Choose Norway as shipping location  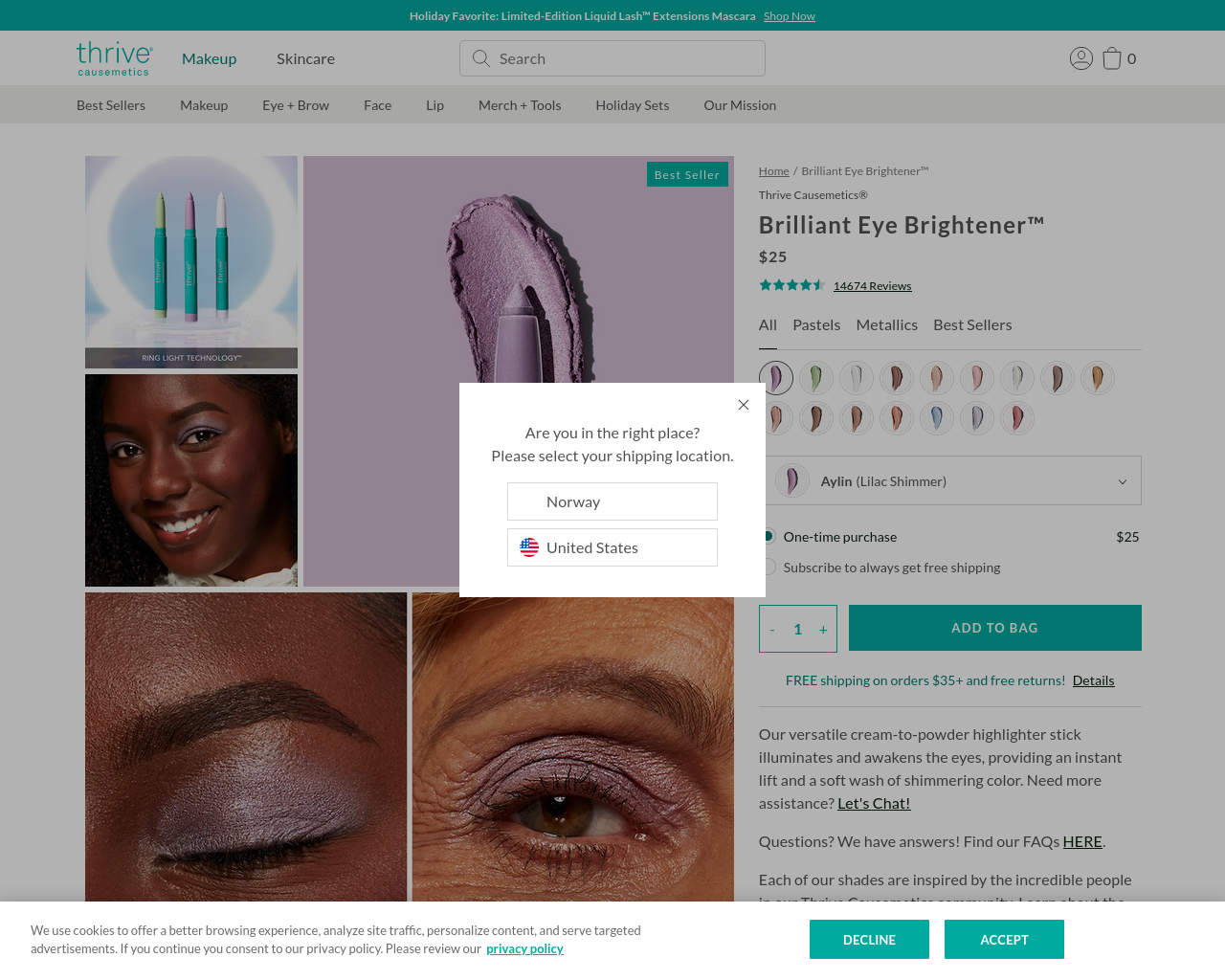(x=612, y=501)
